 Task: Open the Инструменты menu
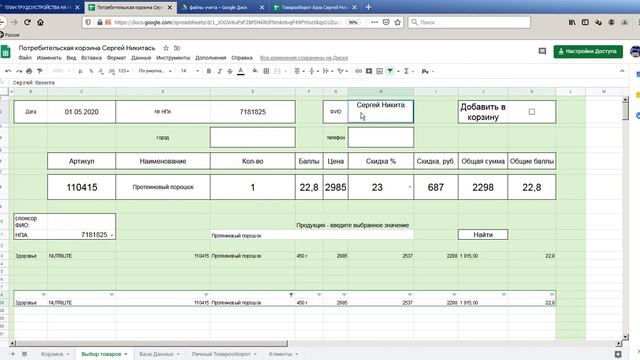click(x=173, y=58)
